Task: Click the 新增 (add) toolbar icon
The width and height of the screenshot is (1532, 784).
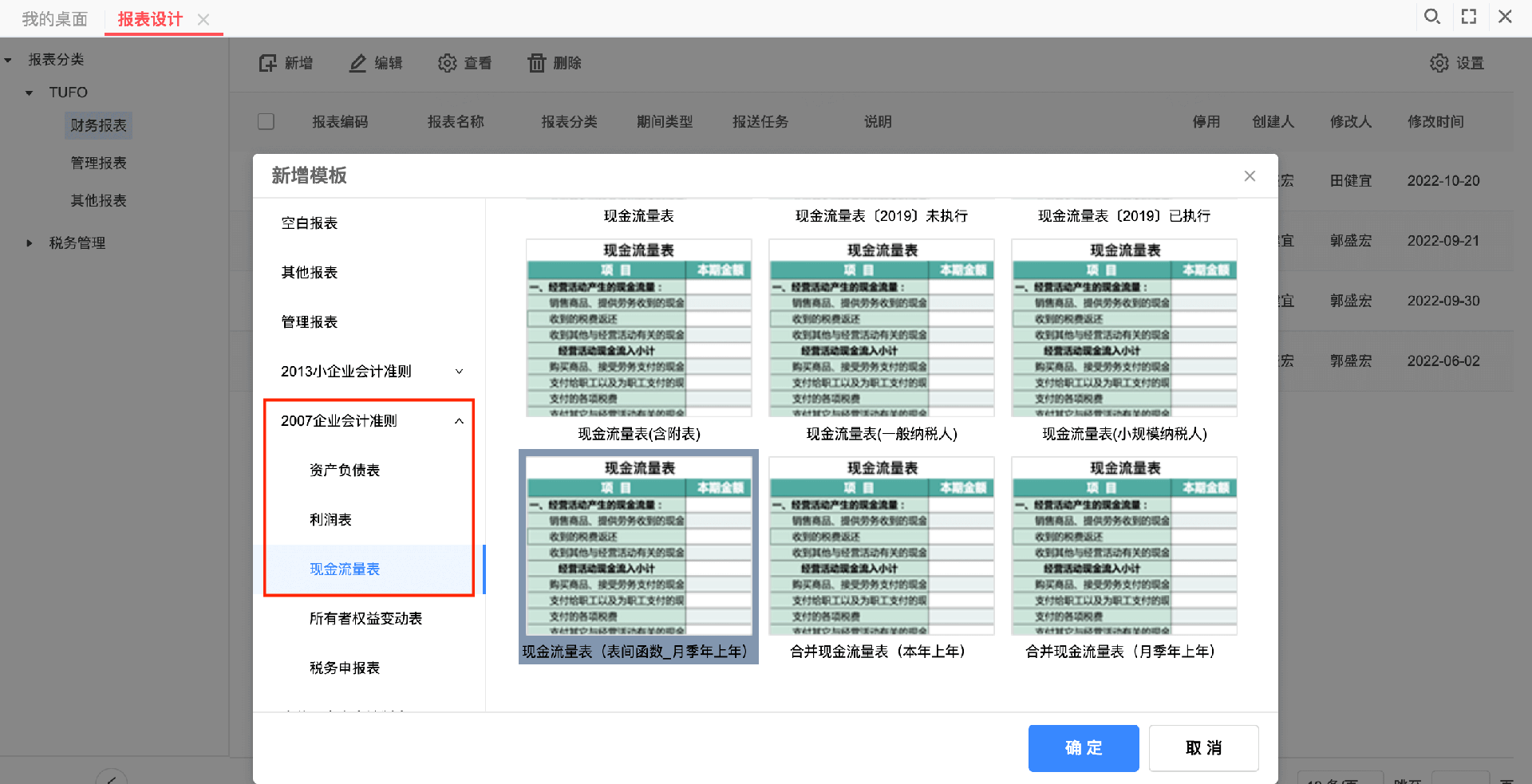Action: (x=268, y=63)
